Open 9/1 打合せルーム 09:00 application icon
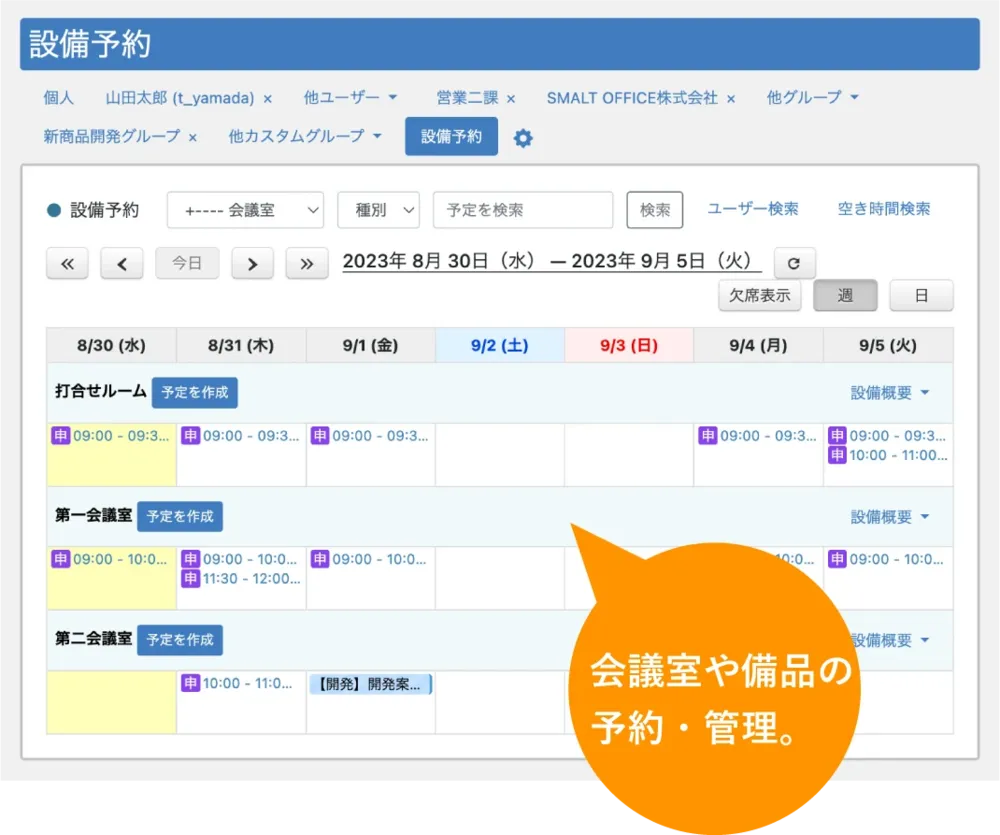 point(320,436)
